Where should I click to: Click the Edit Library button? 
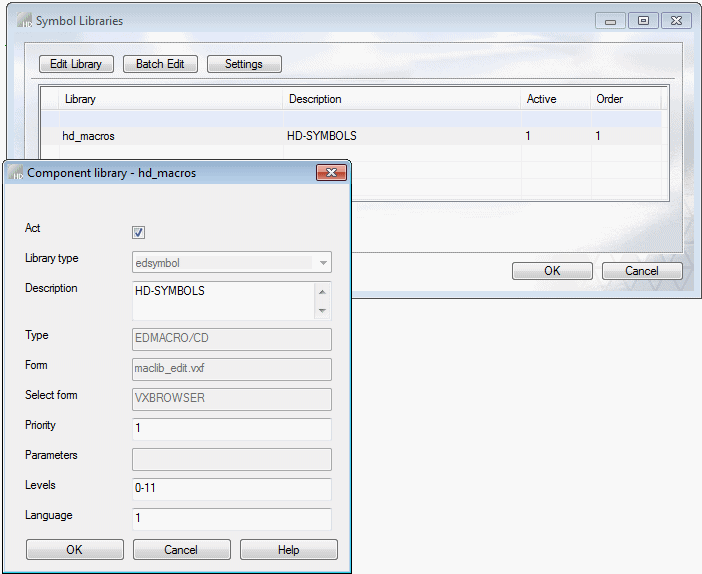pos(77,64)
